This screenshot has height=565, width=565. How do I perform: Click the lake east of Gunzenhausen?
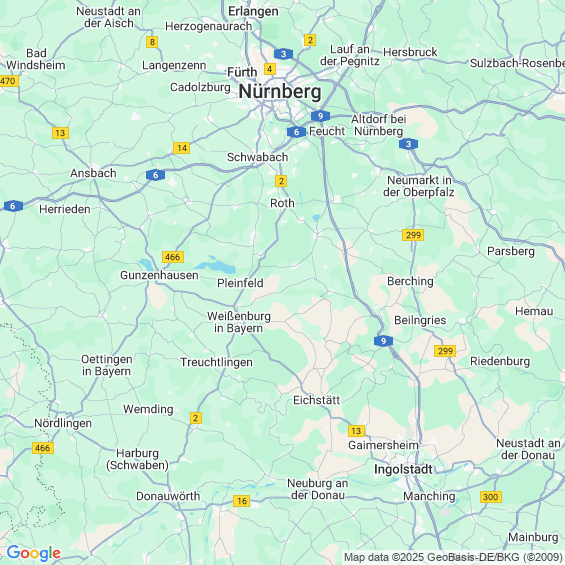coord(216,266)
